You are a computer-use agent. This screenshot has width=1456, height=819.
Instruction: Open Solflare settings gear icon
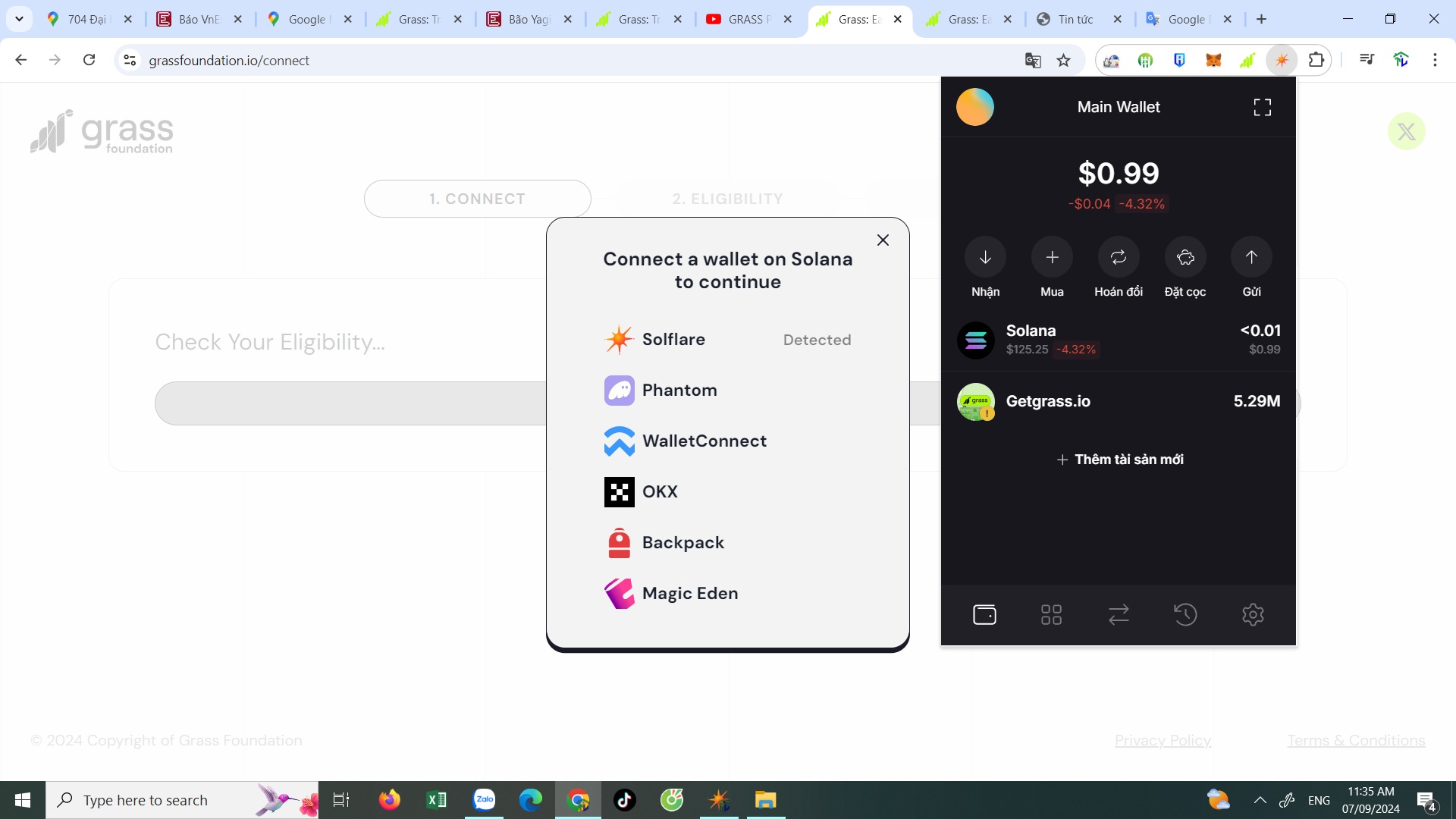point(1253,614)
